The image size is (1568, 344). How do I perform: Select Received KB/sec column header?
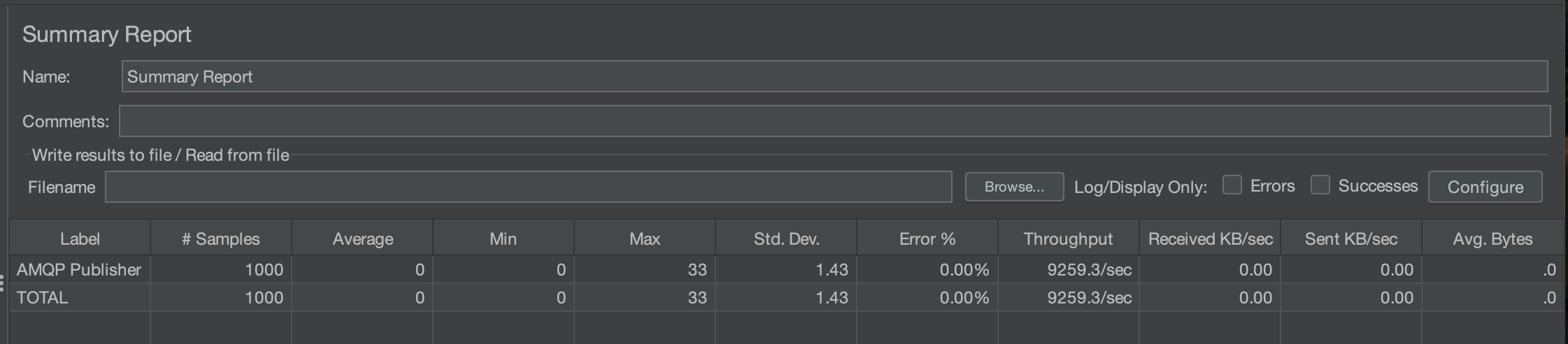1210,238
